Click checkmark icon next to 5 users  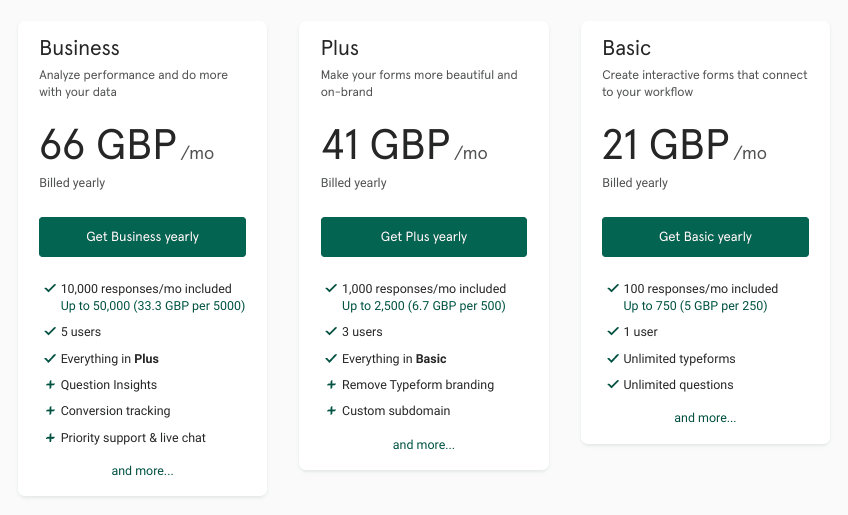[50, 331]
